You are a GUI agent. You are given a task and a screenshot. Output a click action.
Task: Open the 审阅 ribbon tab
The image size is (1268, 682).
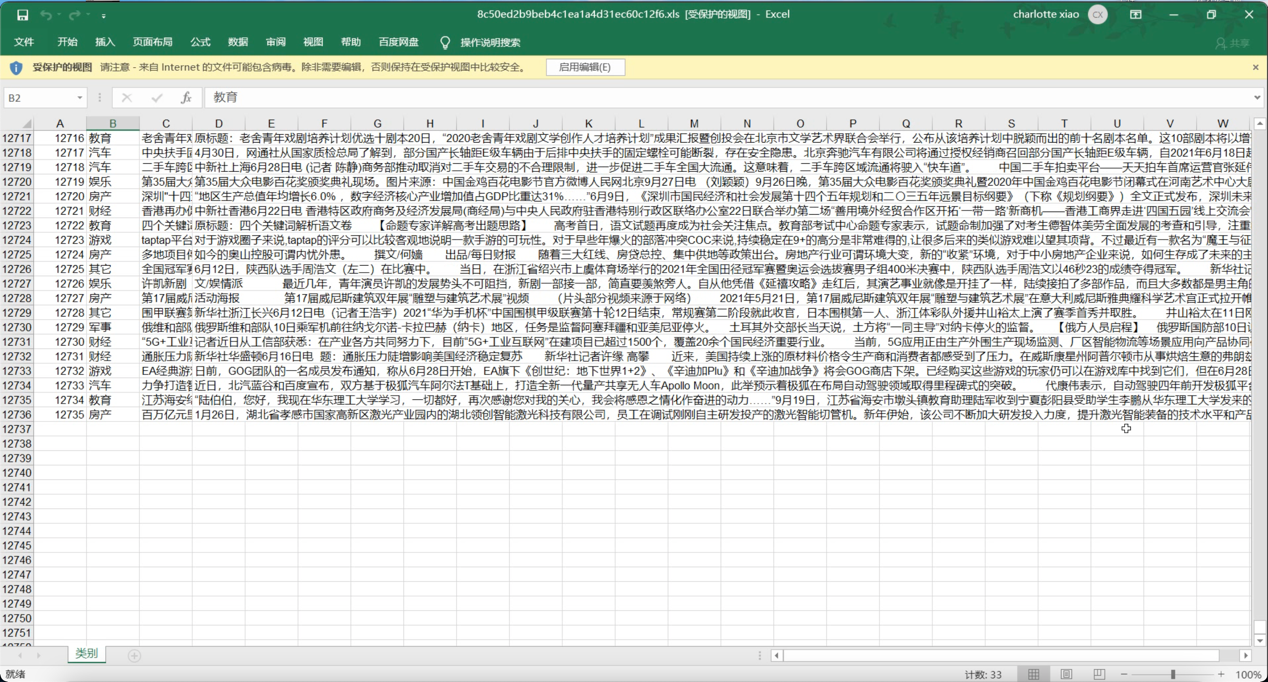(x=276, y=42)
